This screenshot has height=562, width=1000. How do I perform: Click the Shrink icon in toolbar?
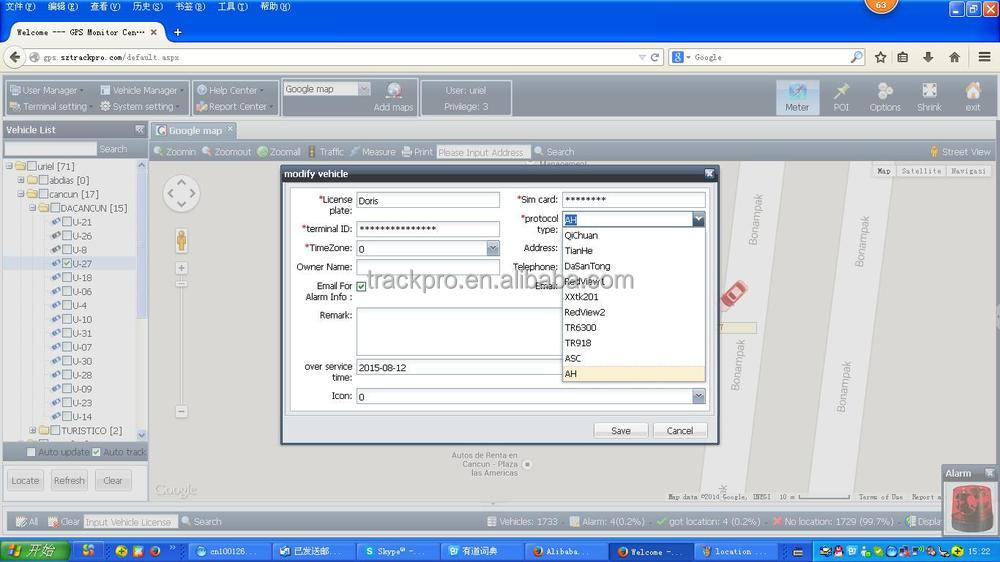[929, 92]
